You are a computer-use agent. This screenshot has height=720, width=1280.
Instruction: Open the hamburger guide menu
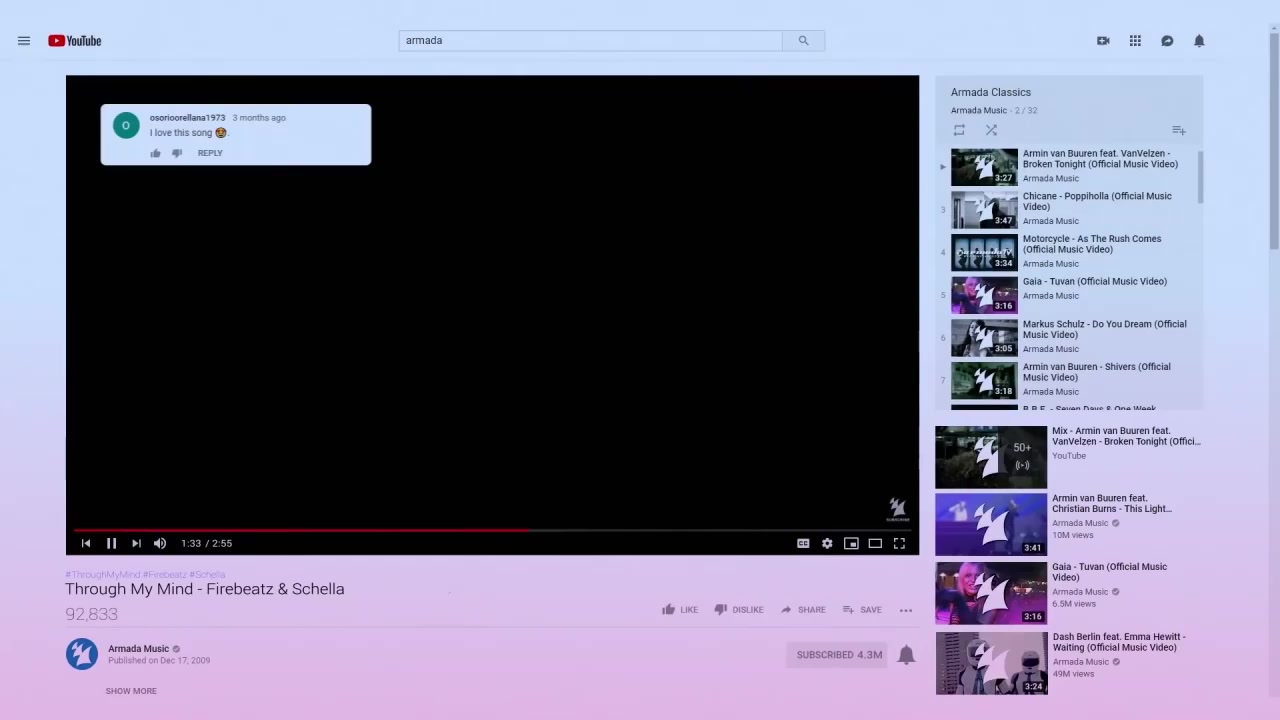[24, 41]
